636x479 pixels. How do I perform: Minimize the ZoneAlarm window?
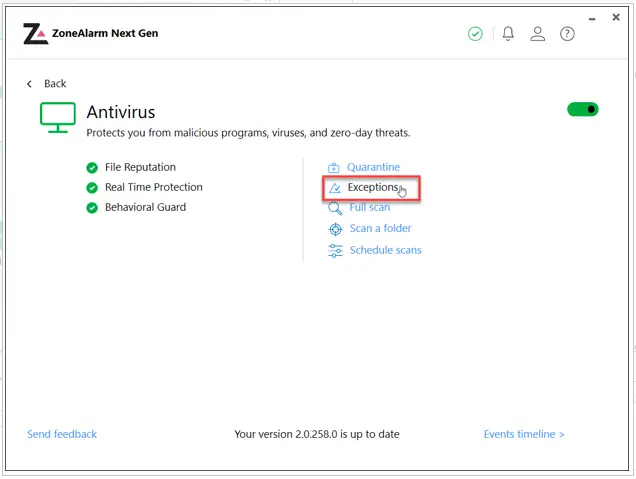(x=592, y=19)
